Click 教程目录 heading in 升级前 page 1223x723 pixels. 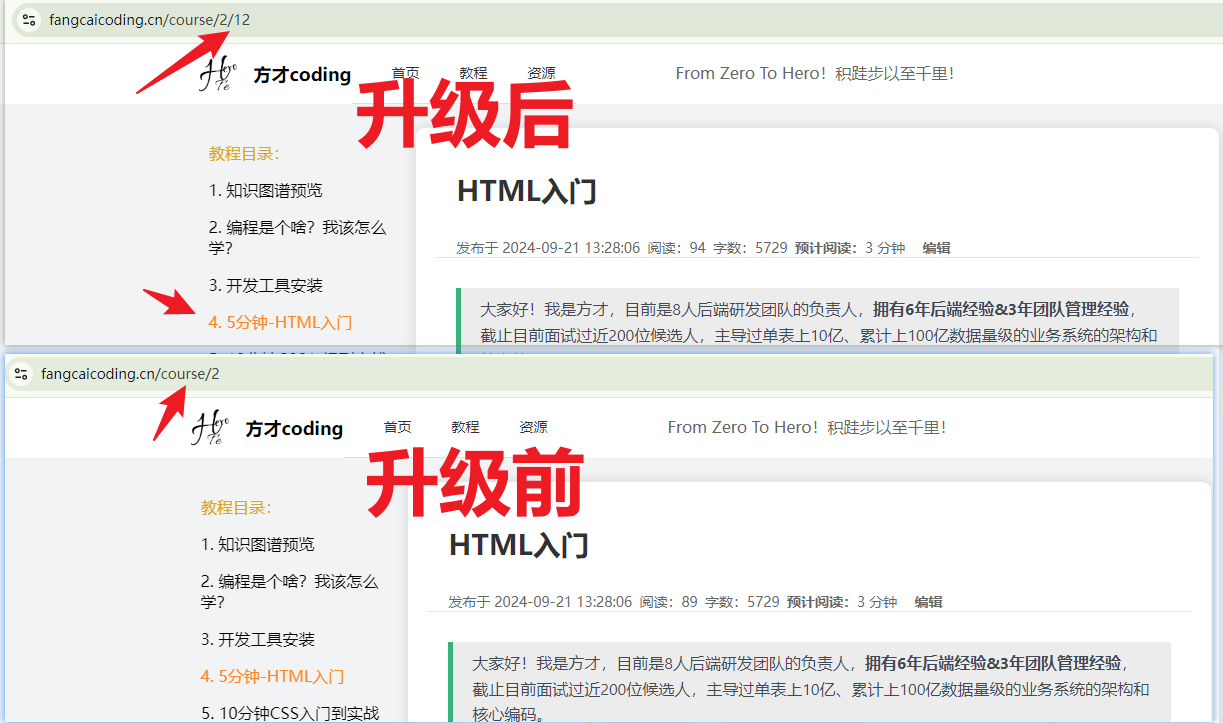coord(236,507)
